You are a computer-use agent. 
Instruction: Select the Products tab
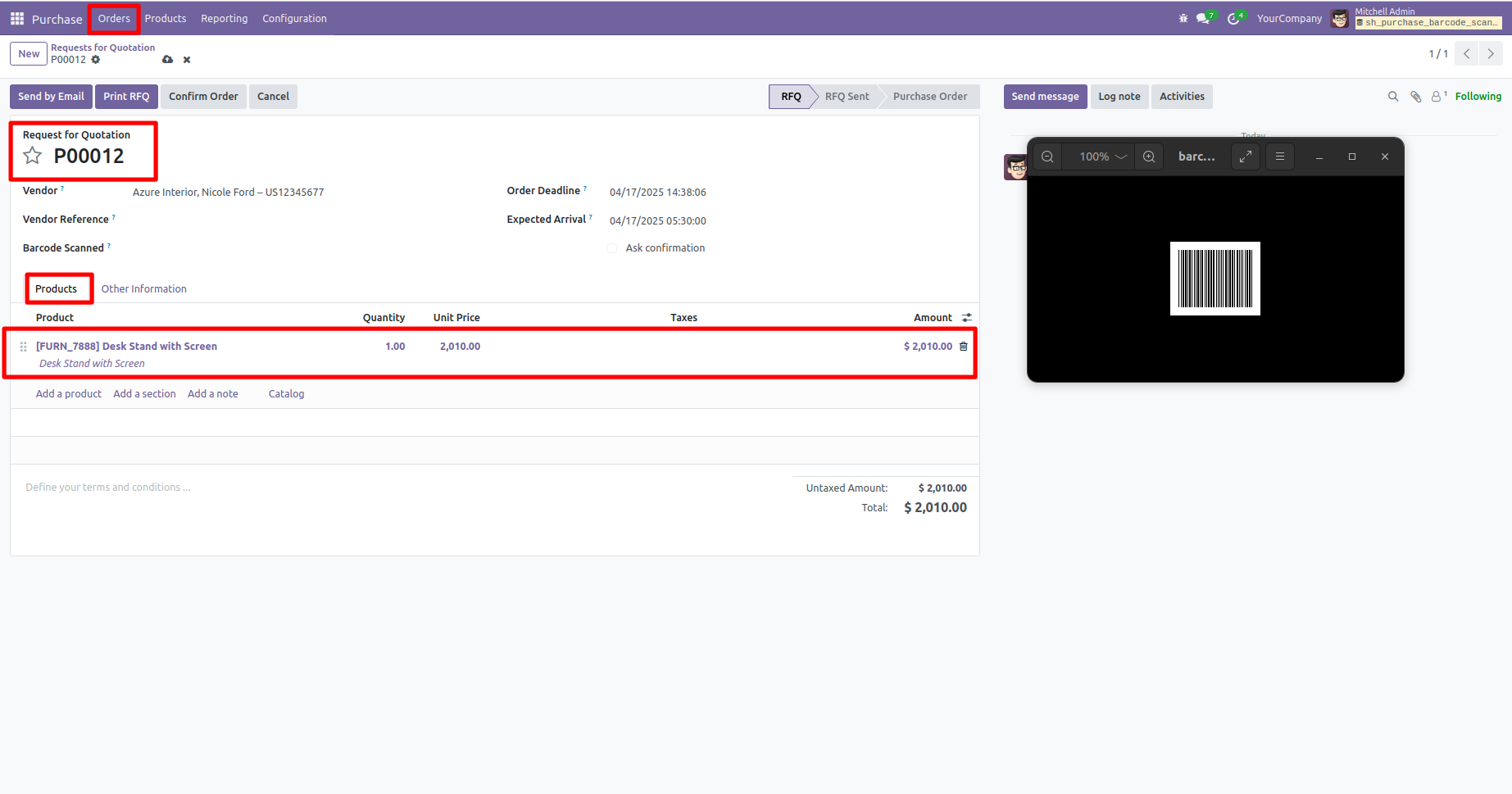[56, 288]
